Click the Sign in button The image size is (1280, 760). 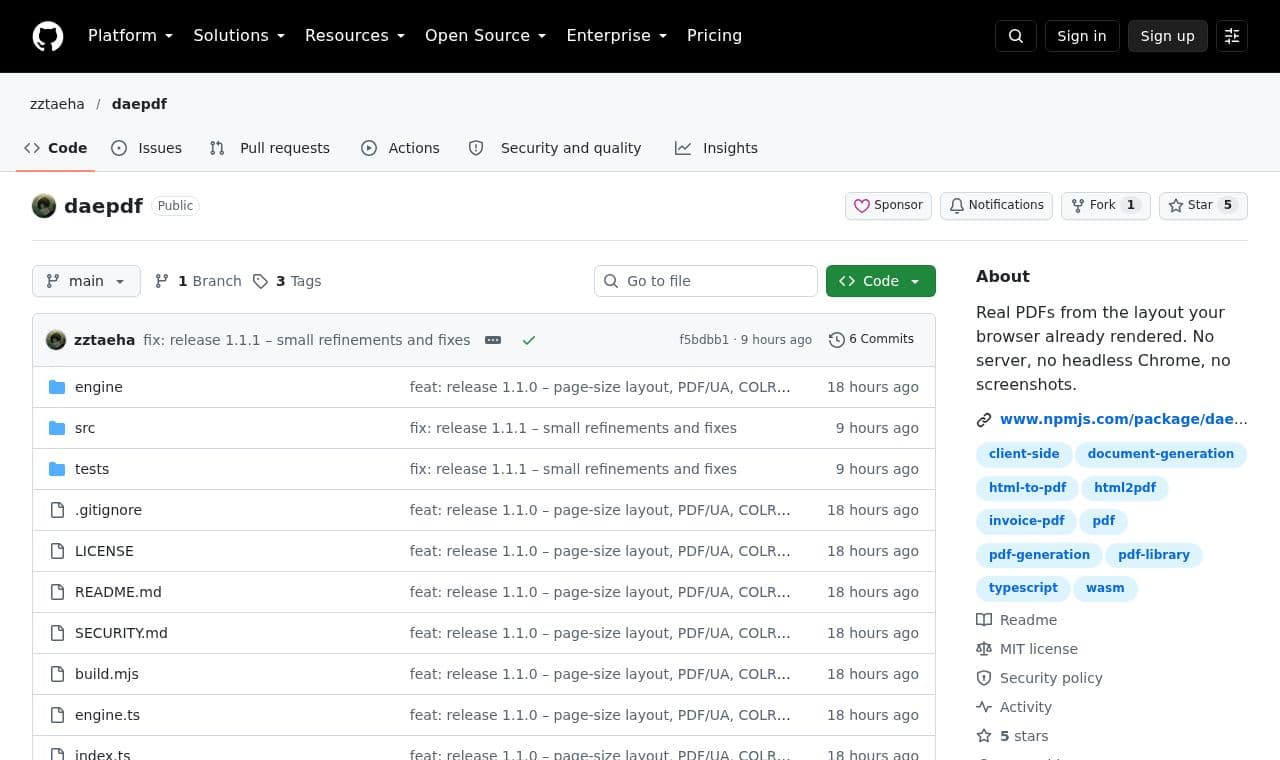pyautogui.click(x=1082, y=36)
